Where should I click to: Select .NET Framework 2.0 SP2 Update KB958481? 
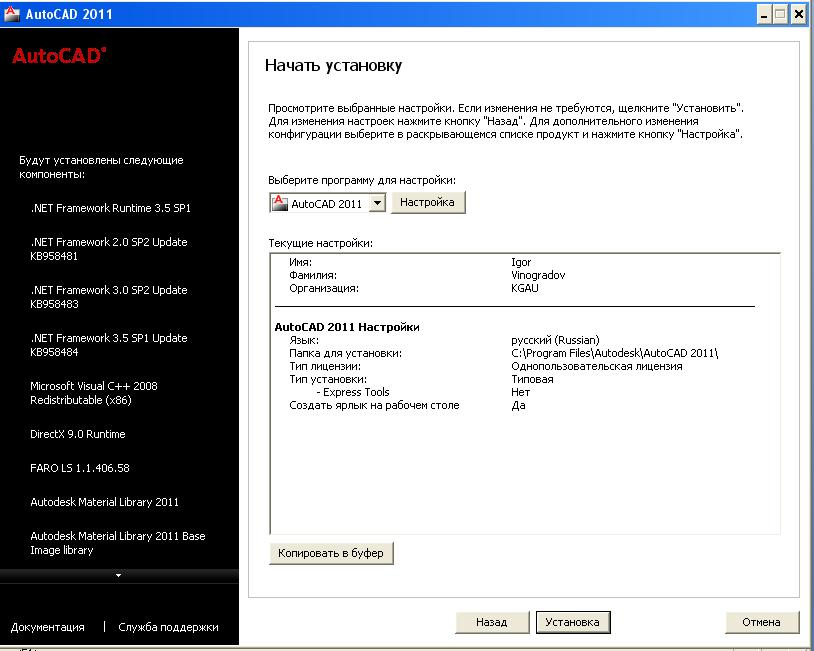click(x=108, y=249)
